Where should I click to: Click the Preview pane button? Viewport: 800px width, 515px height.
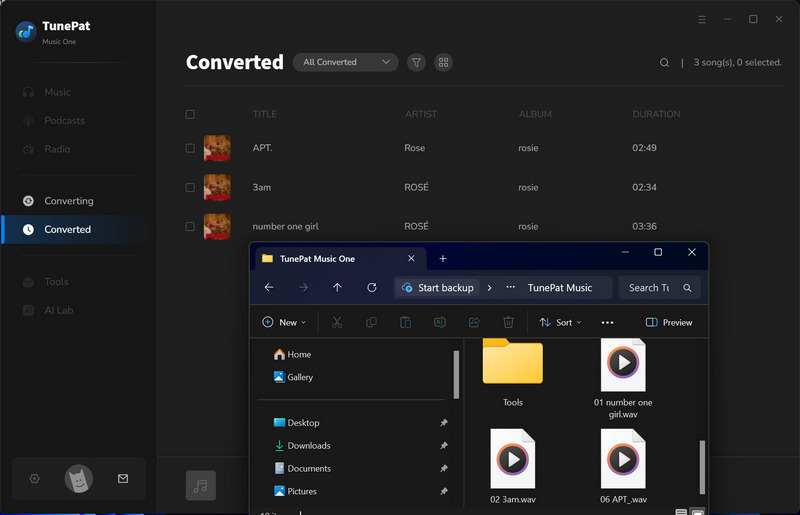pos(669,322)
